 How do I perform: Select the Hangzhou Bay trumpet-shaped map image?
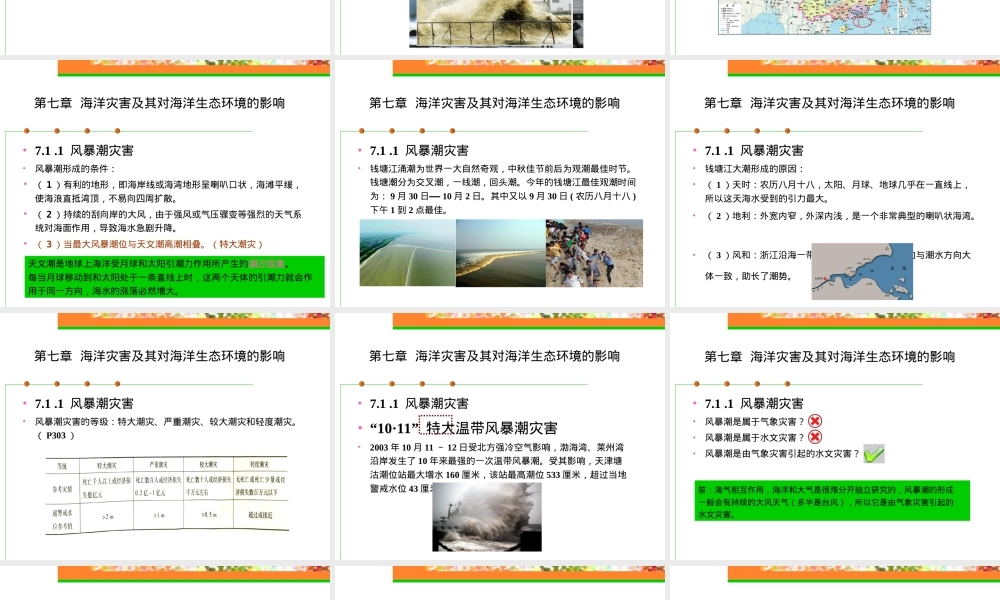tap(862, 271)
